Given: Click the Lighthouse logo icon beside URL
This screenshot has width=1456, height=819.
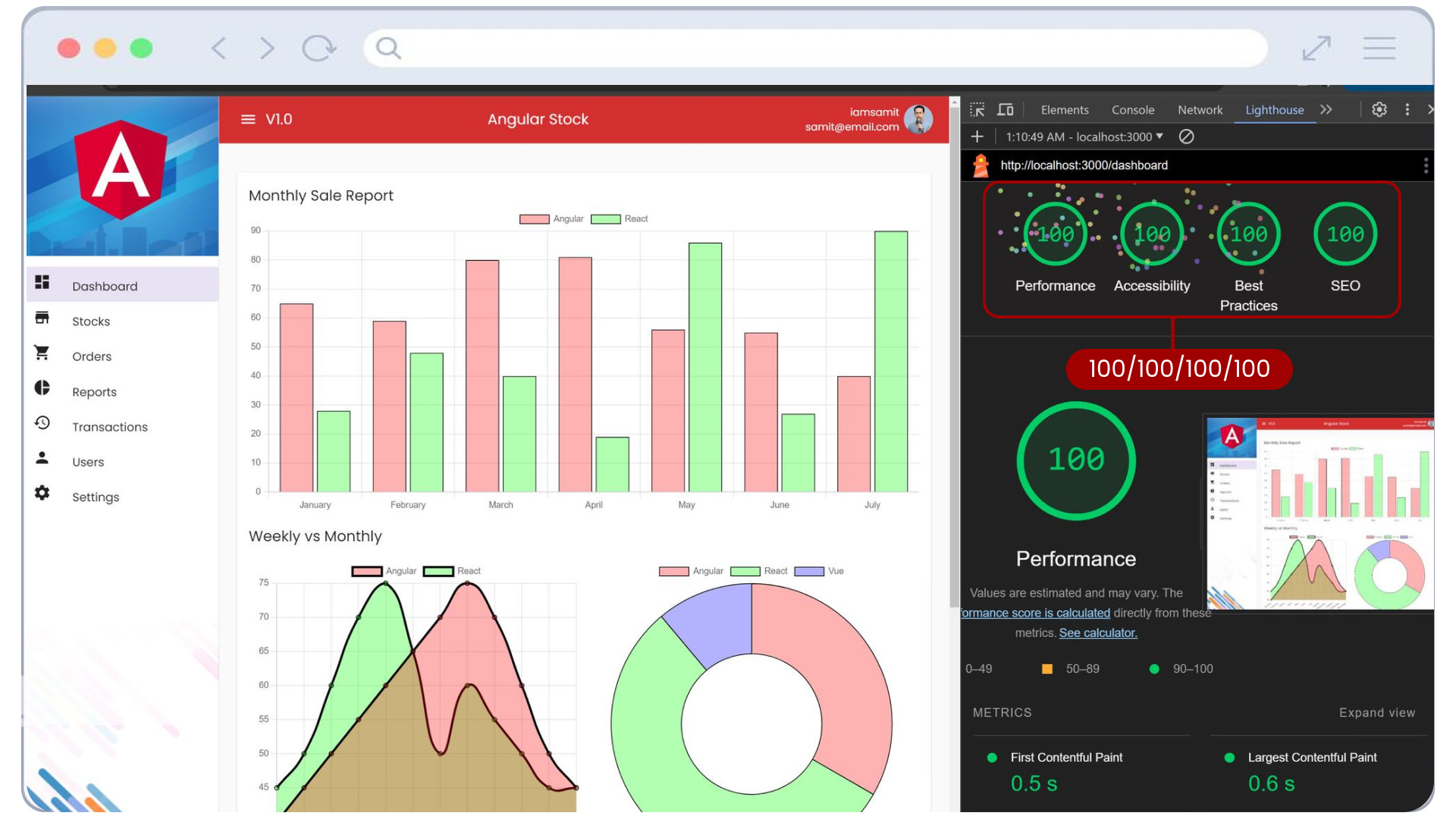Looking at the screenshot, I should [981, 165].
